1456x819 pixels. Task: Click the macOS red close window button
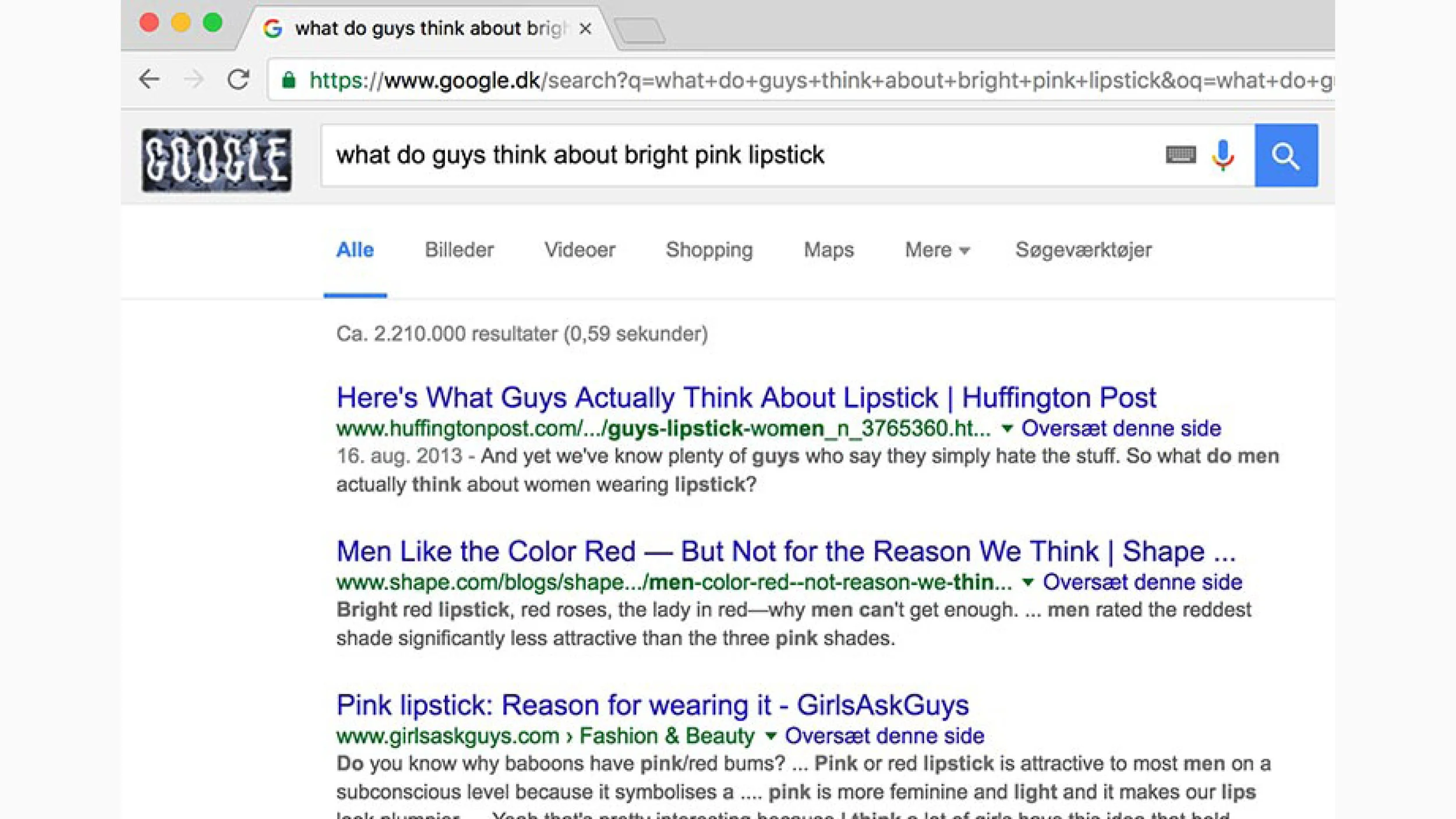(149, 23)
